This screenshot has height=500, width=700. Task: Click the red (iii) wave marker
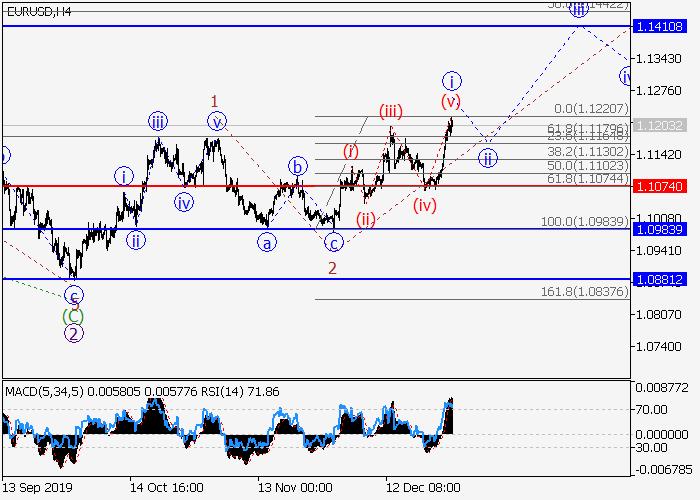[x=390, y=110]
